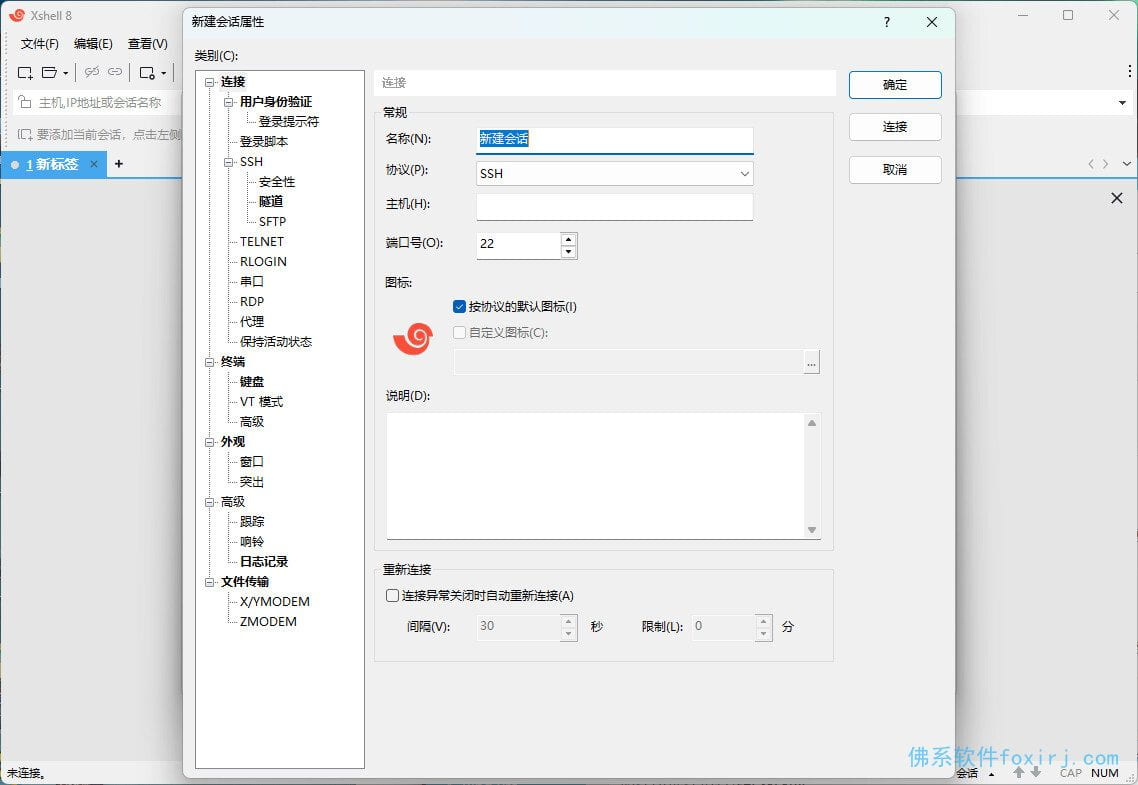Click the three-dot overflow icon in Xshell toolbar
The height and width of the screenshot is (785, 1138).
(x=1129, y=70)
